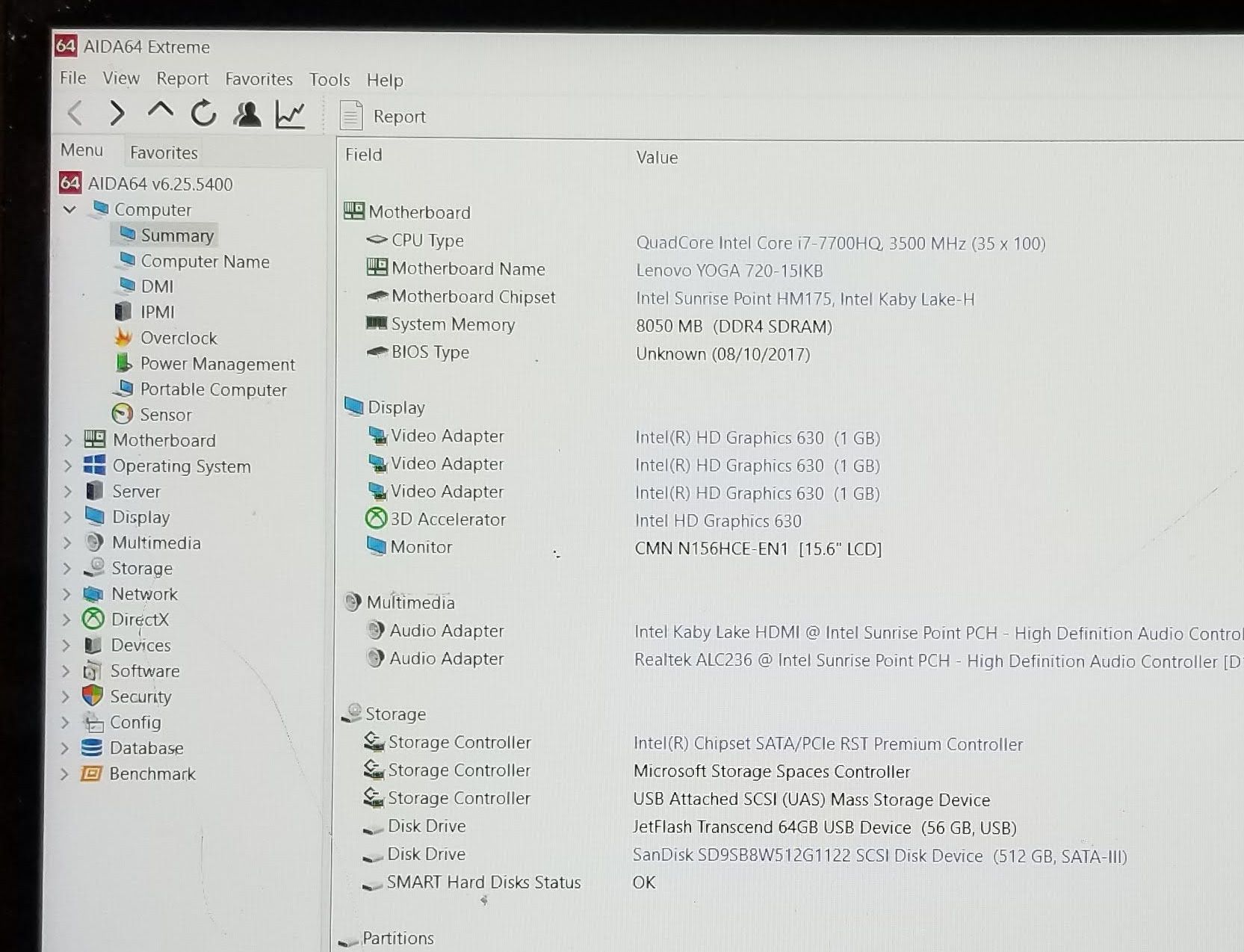The height and width of the screenshot is (952, 1244).
Task: Select Power Management in the tree
Action: 217,364
